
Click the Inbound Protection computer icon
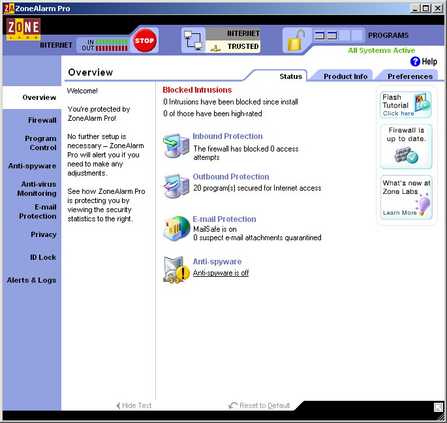pyautogui.click(x=176, y=145)
